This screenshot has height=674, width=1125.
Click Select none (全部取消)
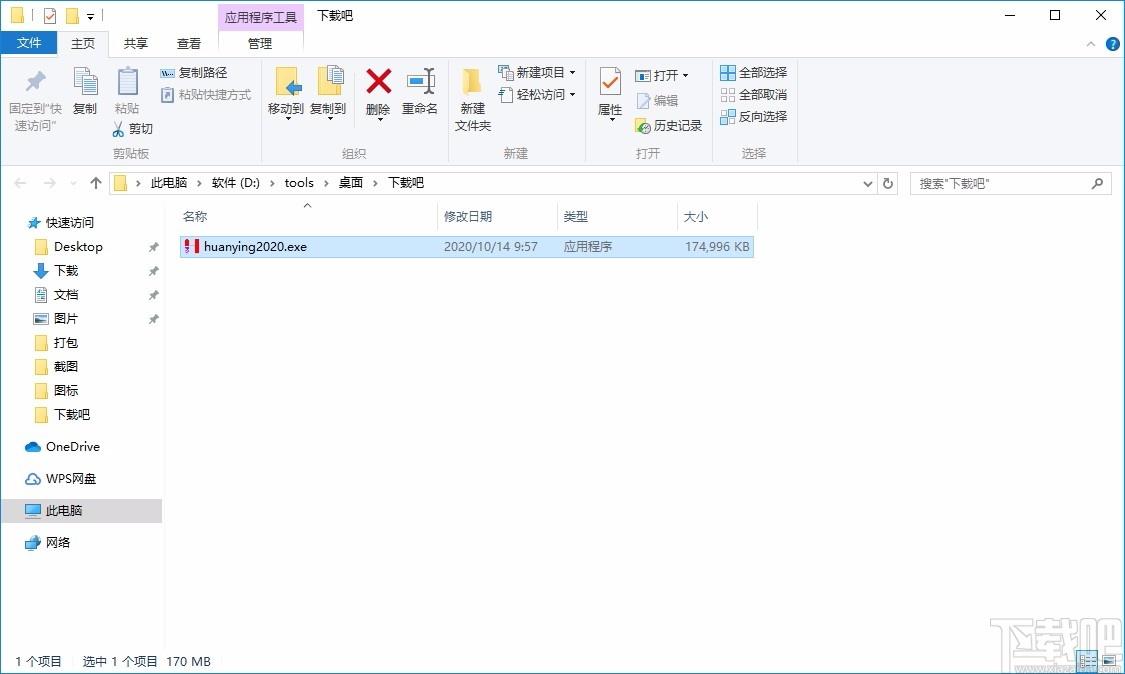pos(753,95)
